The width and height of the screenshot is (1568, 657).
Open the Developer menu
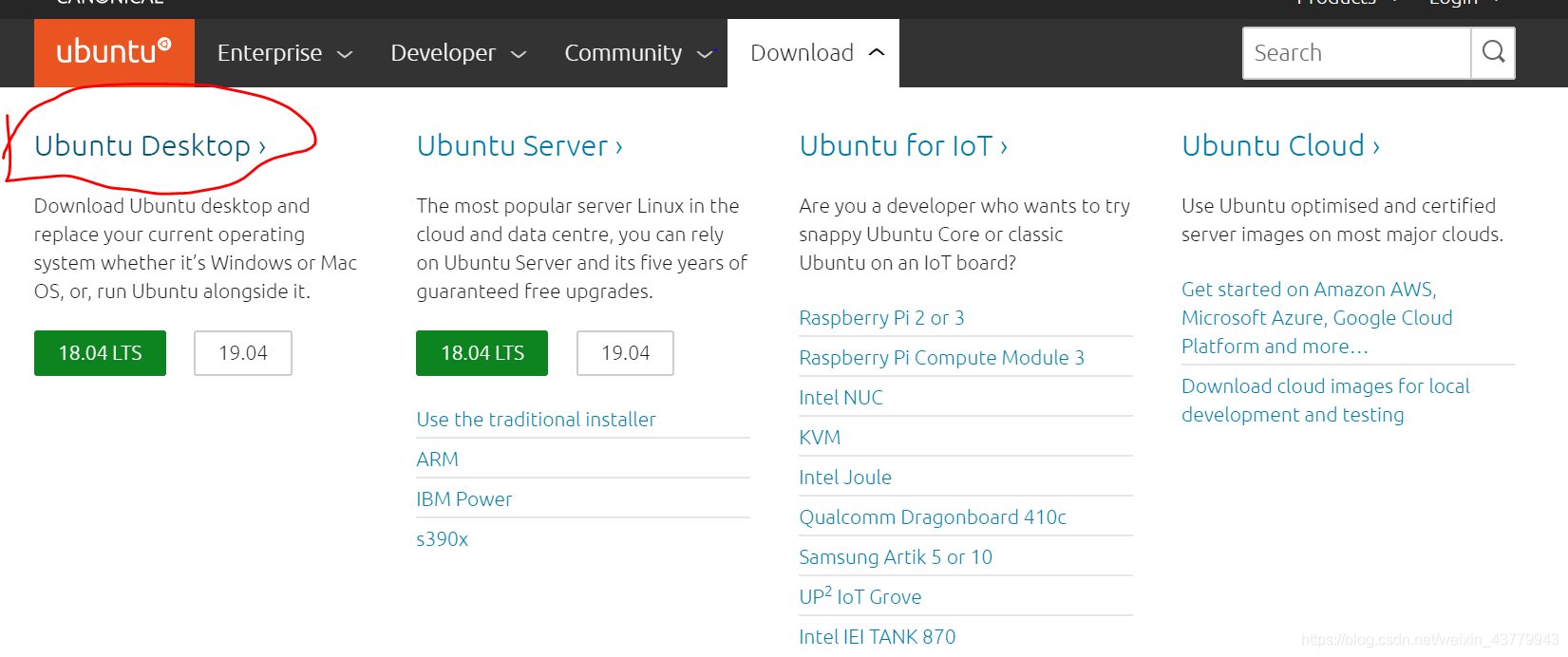pos(459,53)
